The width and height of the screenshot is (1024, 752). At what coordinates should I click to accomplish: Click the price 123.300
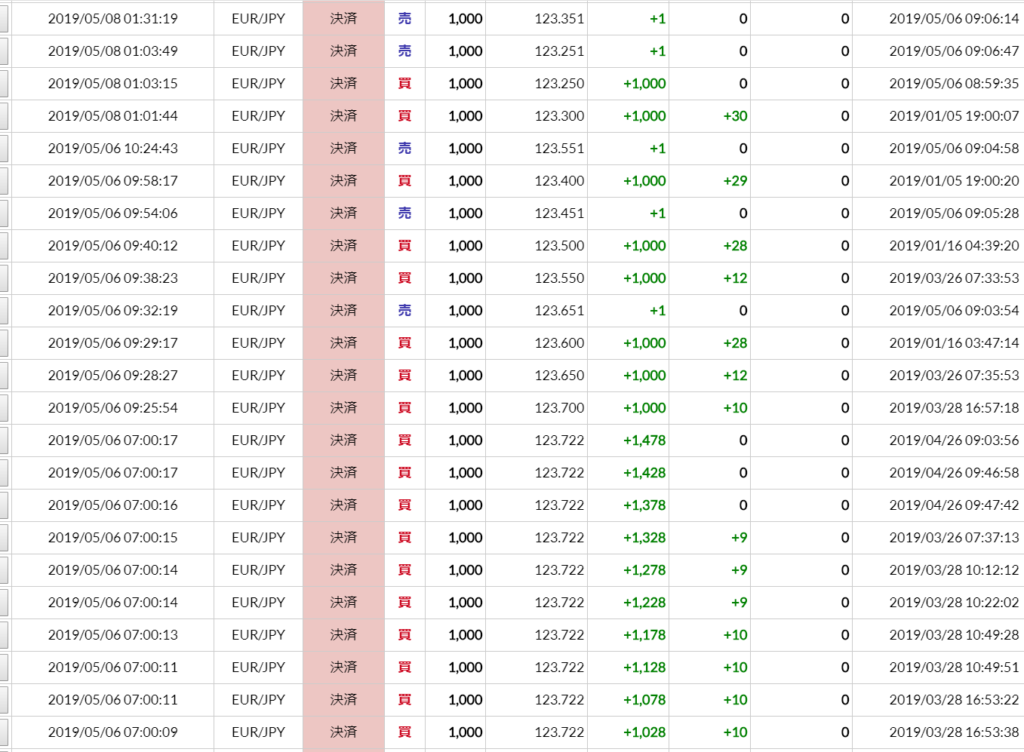[559, 116]
